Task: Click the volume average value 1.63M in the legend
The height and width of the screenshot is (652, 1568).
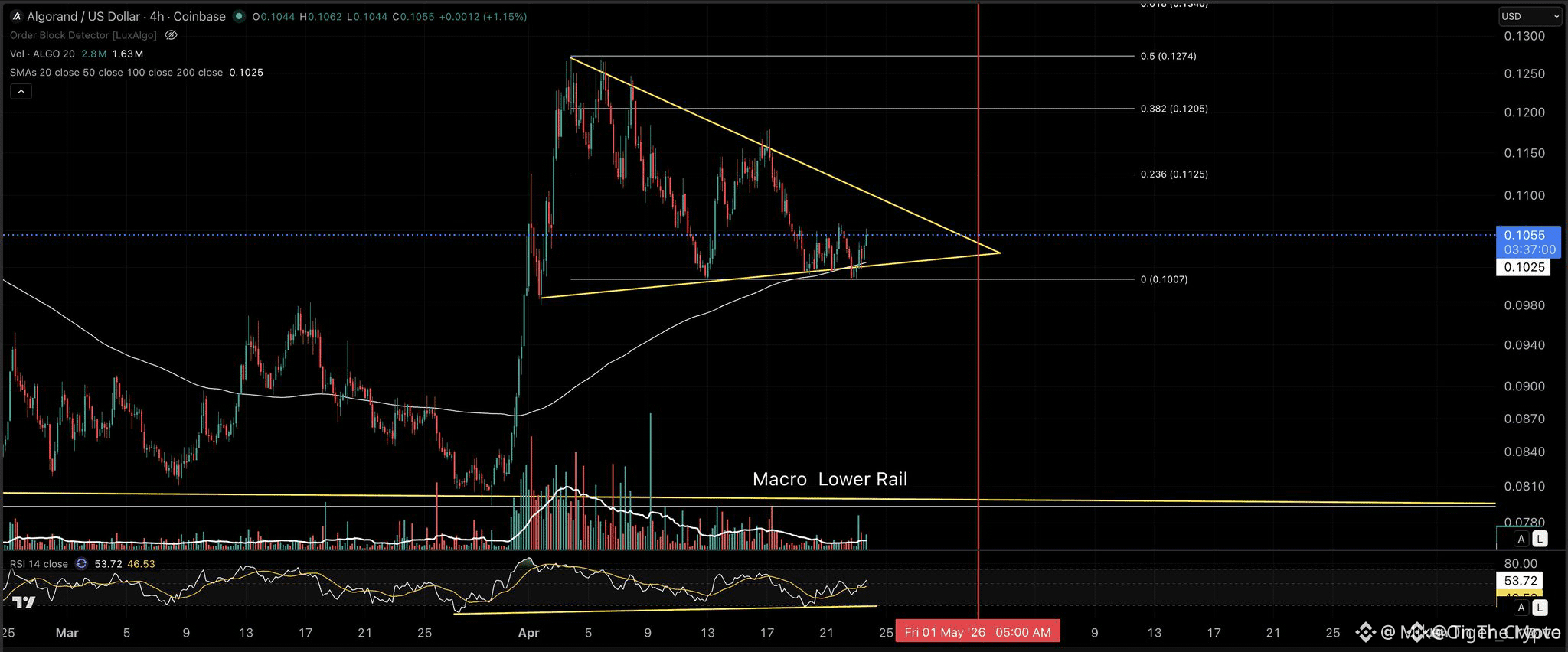Action: (x=128, y=54)
